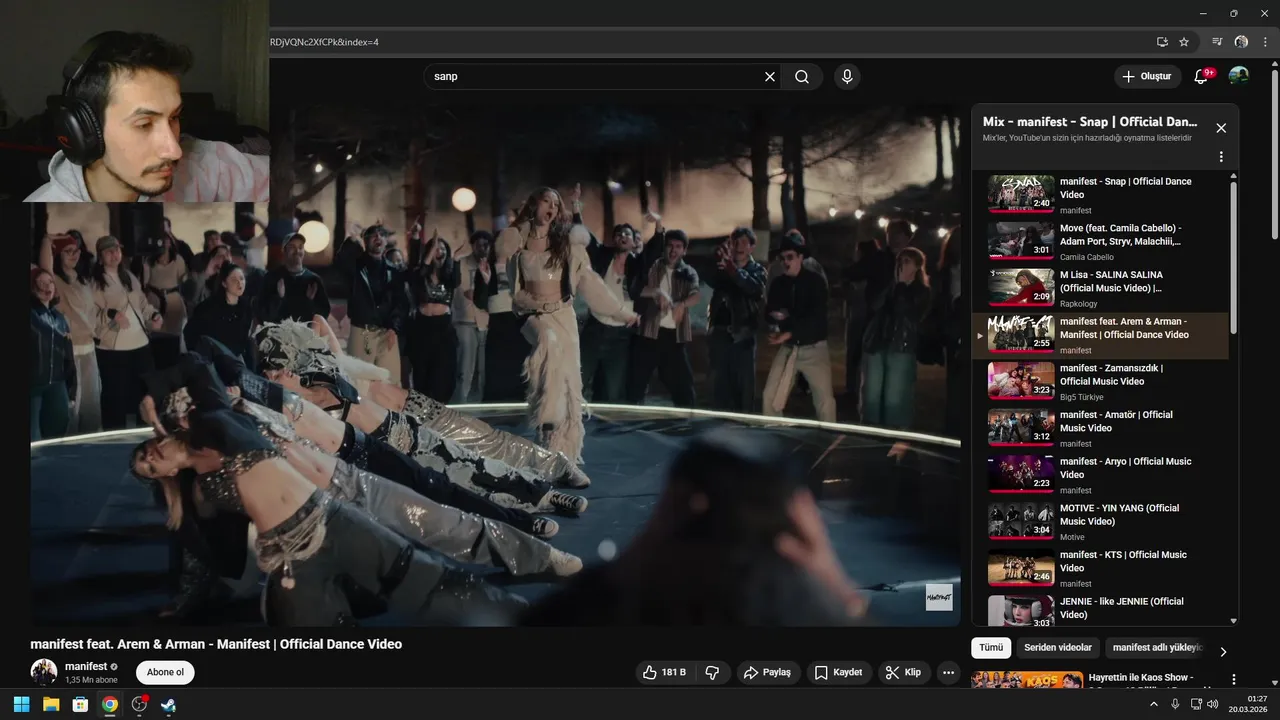Dislike the video with thumbs-down

(x=713, y=672)
